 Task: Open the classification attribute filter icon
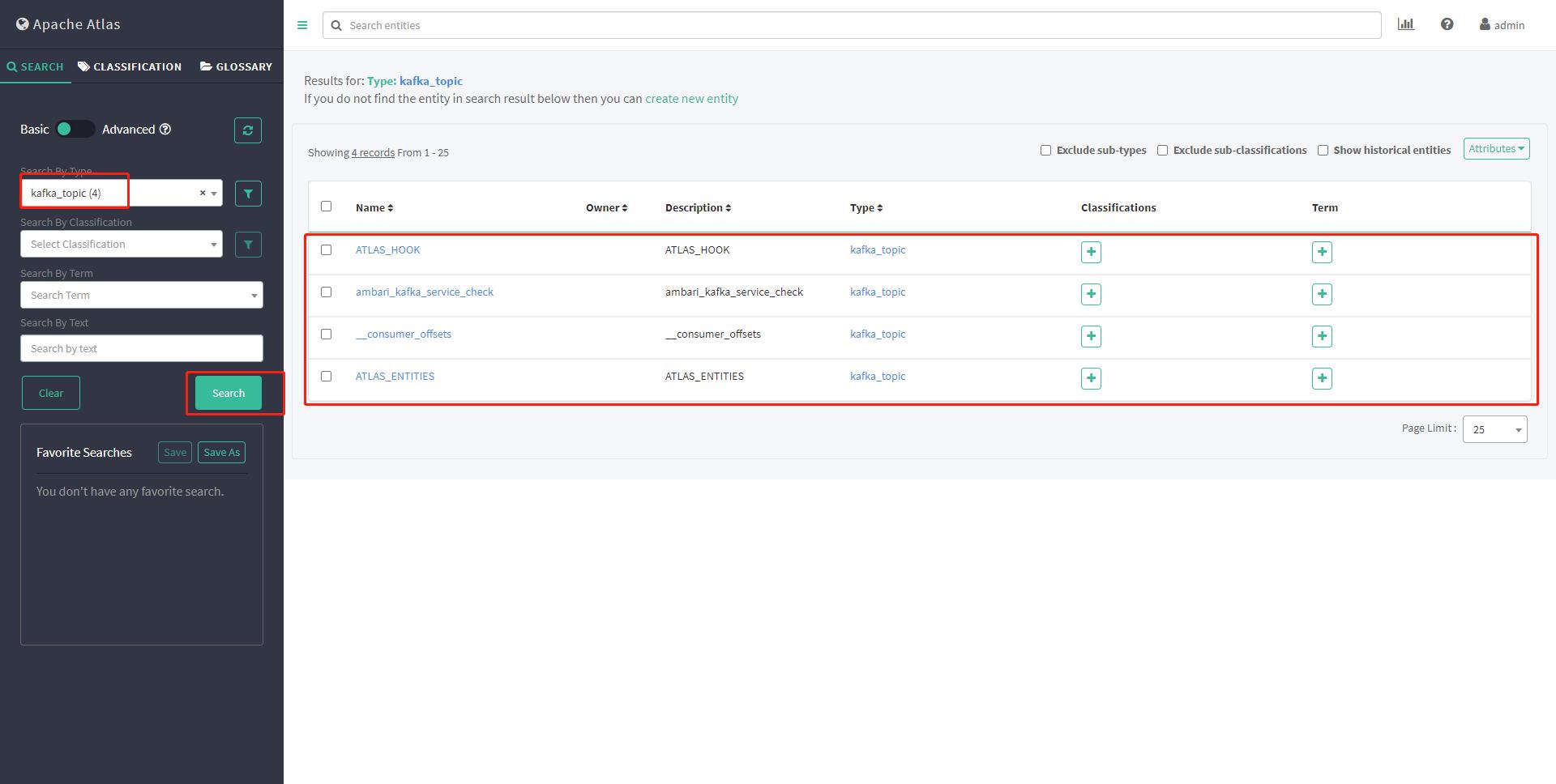[248, 245]
